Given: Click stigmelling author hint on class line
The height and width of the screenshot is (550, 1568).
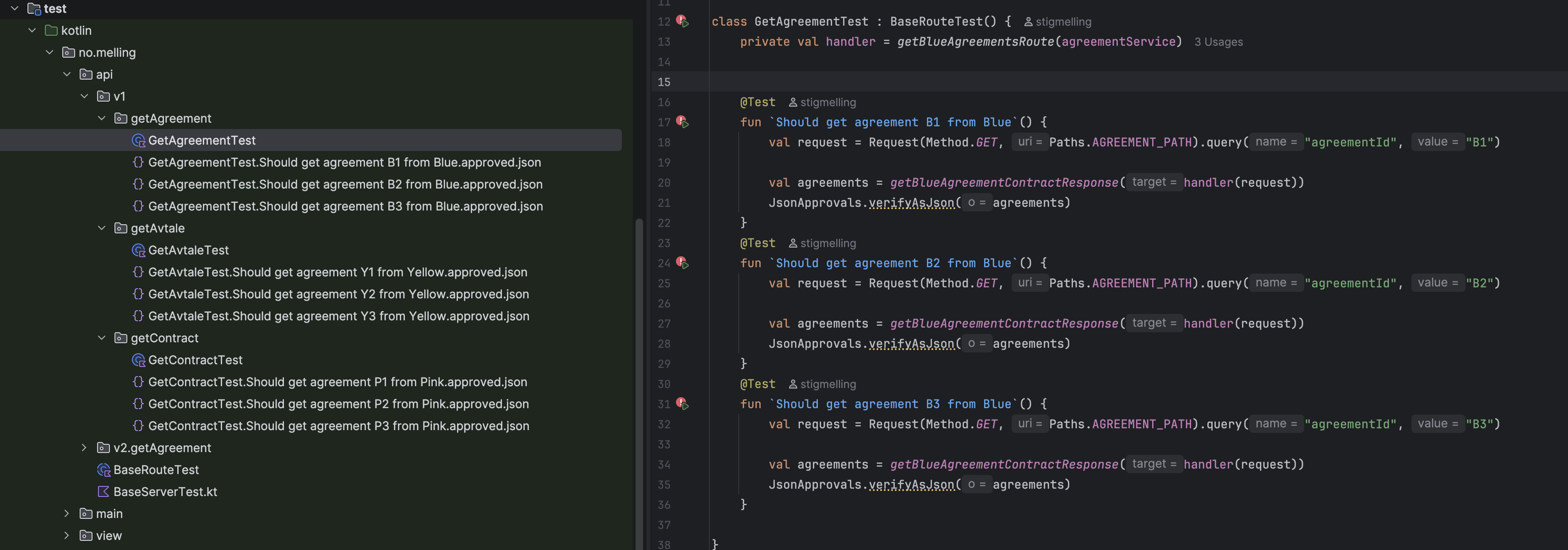Looking at the screenshot, I should [1063, 22].
